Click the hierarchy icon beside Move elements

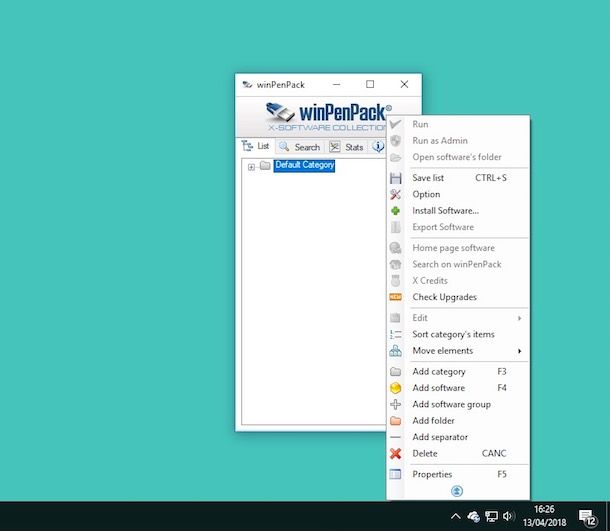(395, 351)
